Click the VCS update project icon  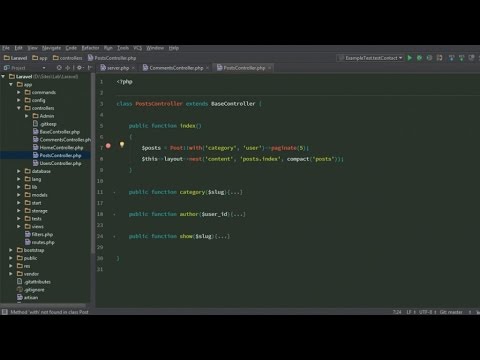coord(451,58)
